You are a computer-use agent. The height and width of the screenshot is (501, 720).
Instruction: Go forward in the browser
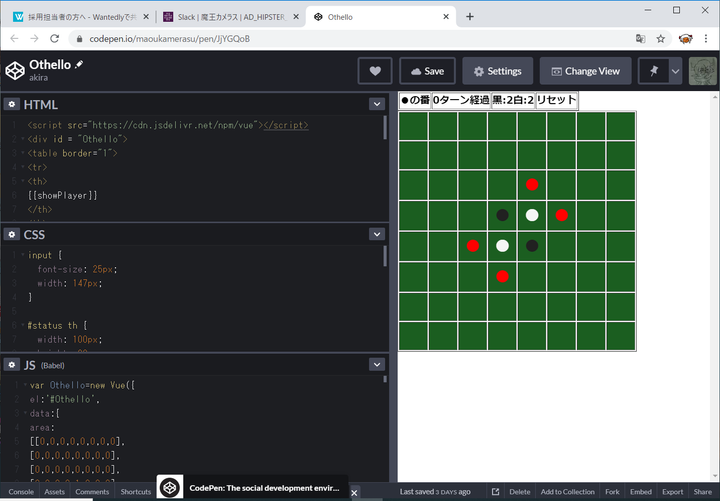point(34,39)
